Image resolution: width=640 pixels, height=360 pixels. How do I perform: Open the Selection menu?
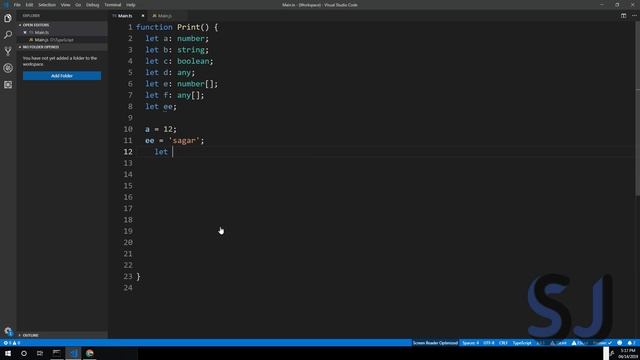tap(47, 5)
